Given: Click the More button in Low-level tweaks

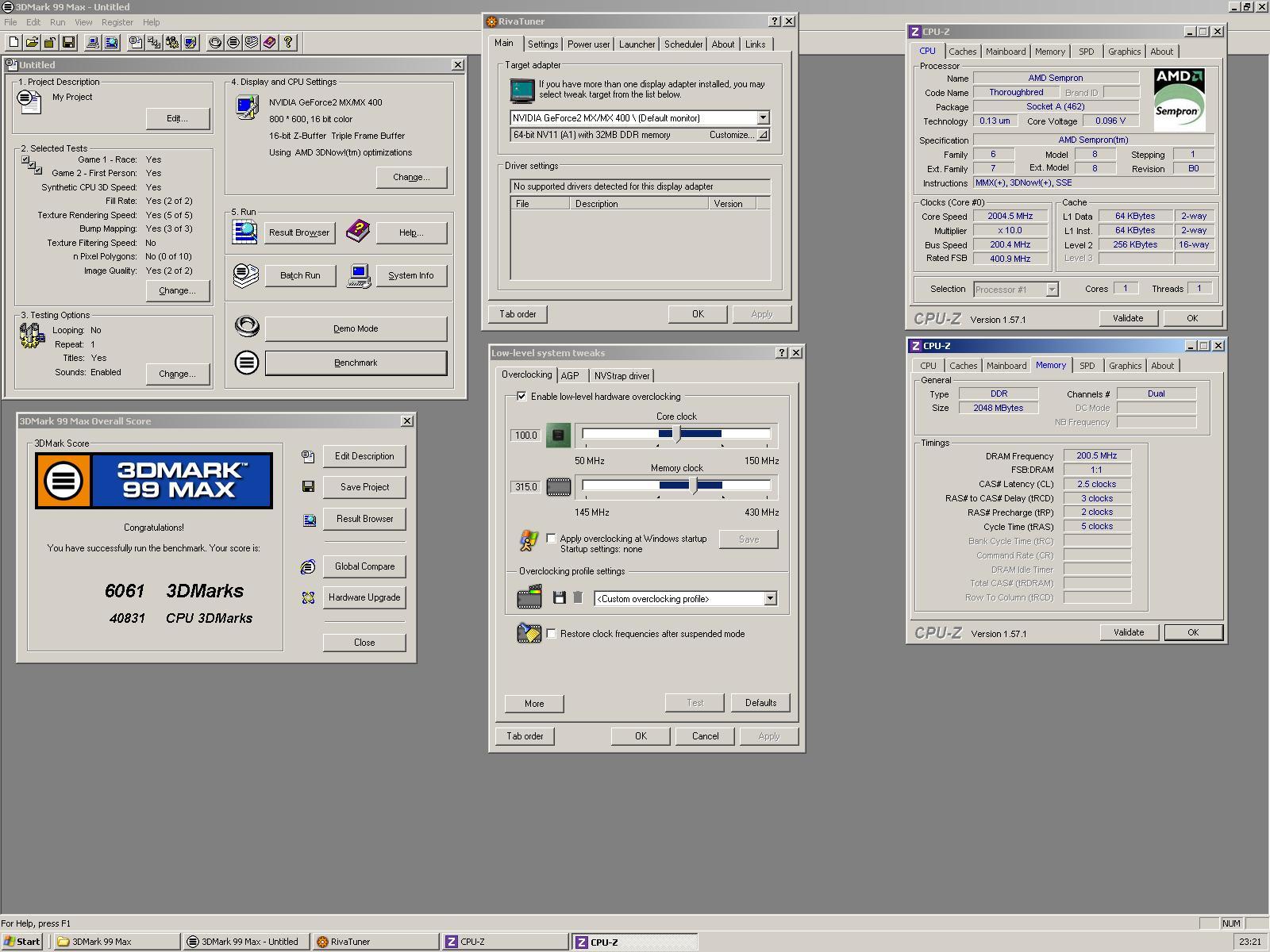Looking at the screenshot, I should pos(534,704).
